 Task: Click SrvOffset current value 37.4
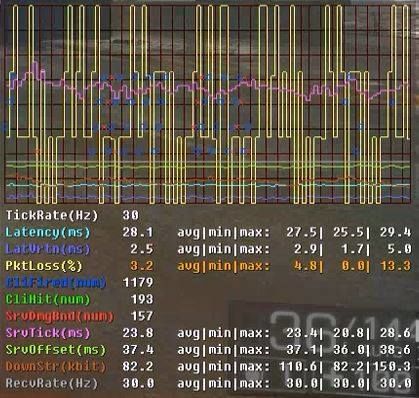138,350
